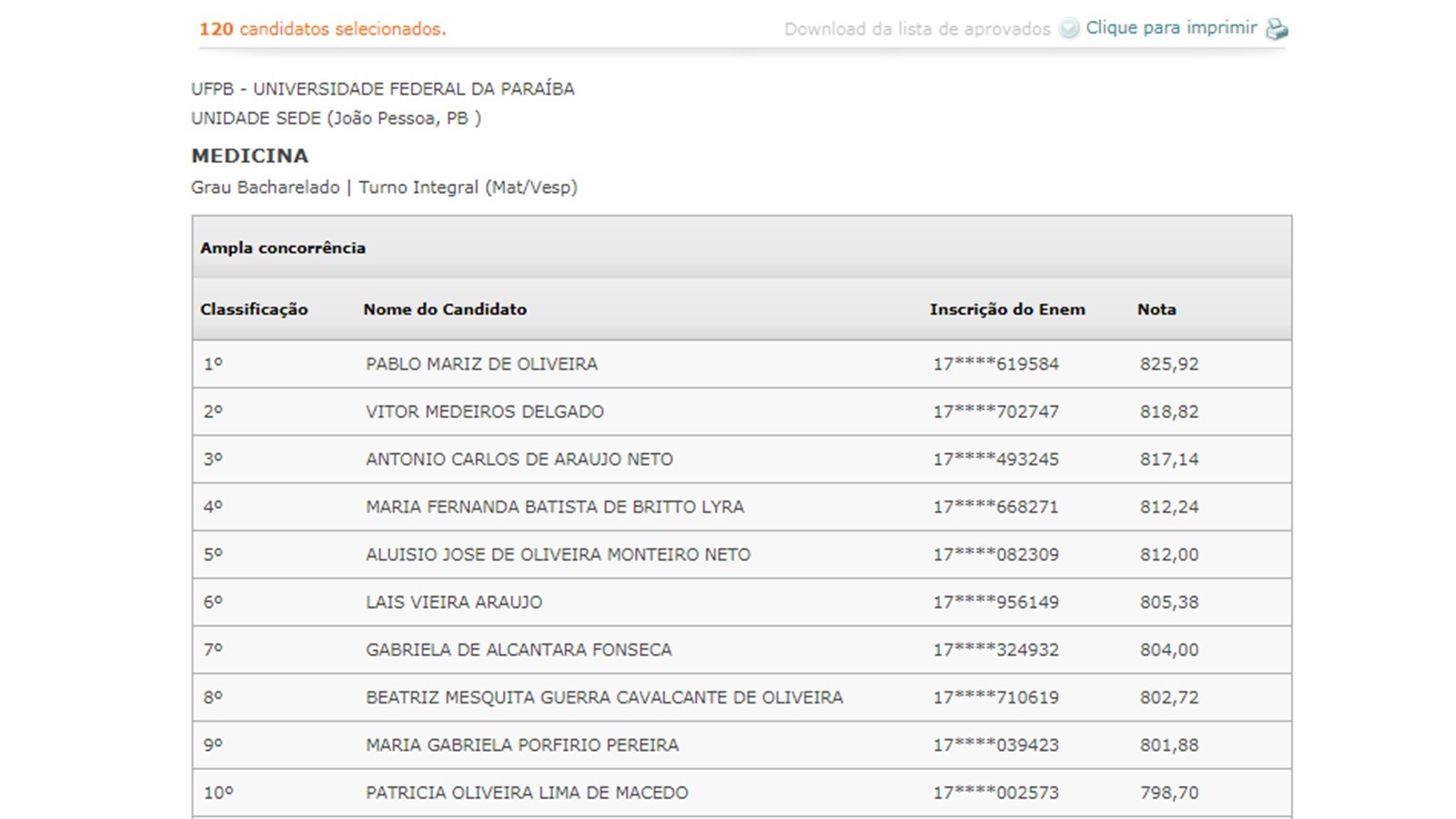Click Enem inscription 17****324932
This screenshot has width=1456, height=819.
tap(996, 650)
